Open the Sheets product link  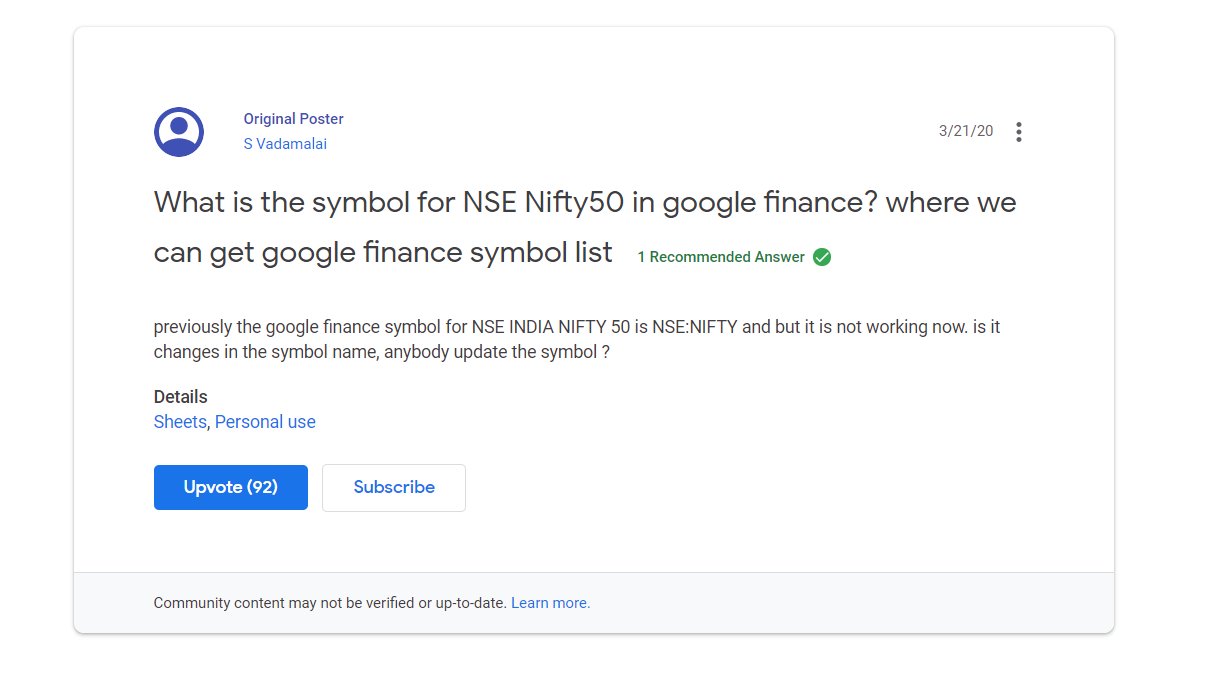pos(180,422)
